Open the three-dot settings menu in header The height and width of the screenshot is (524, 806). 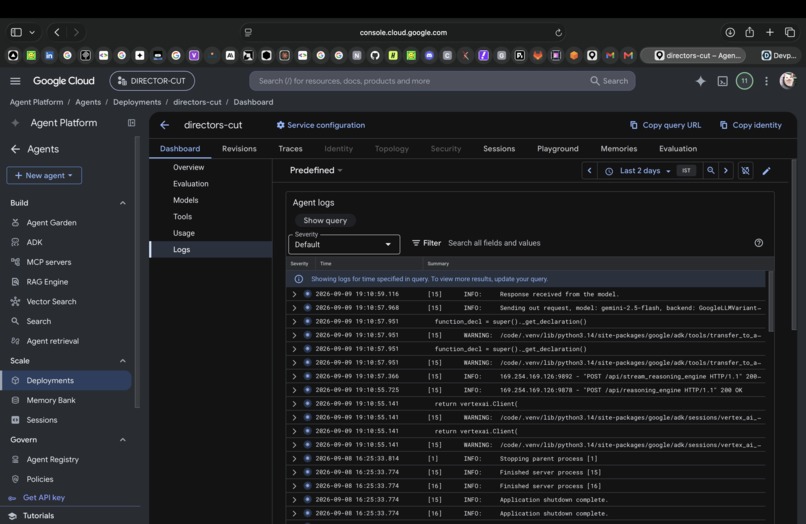pyautogui.click(x=766, y=81)
